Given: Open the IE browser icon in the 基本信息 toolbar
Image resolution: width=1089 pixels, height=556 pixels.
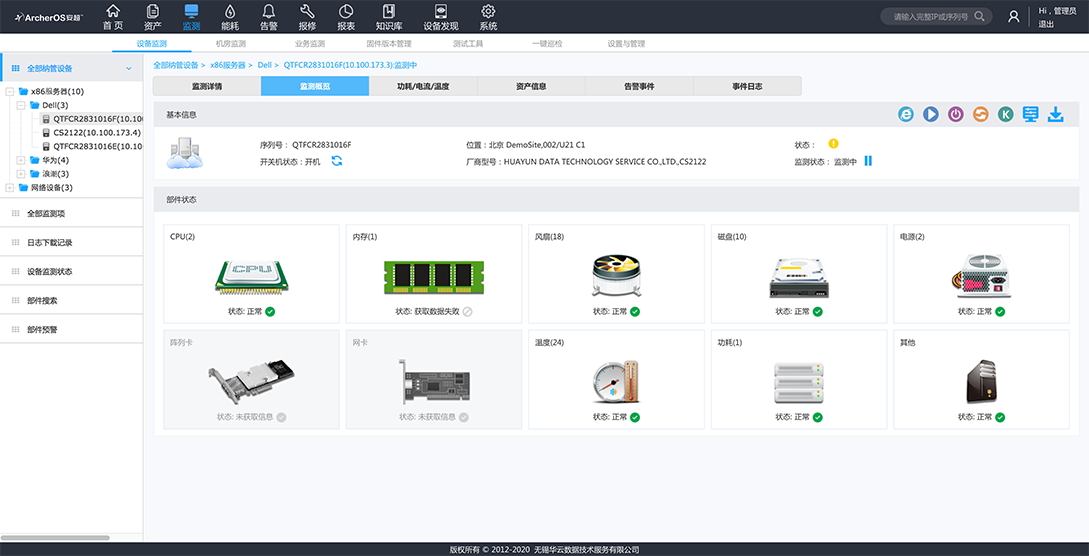Looking at the screenshot, I should click(906, 115).
